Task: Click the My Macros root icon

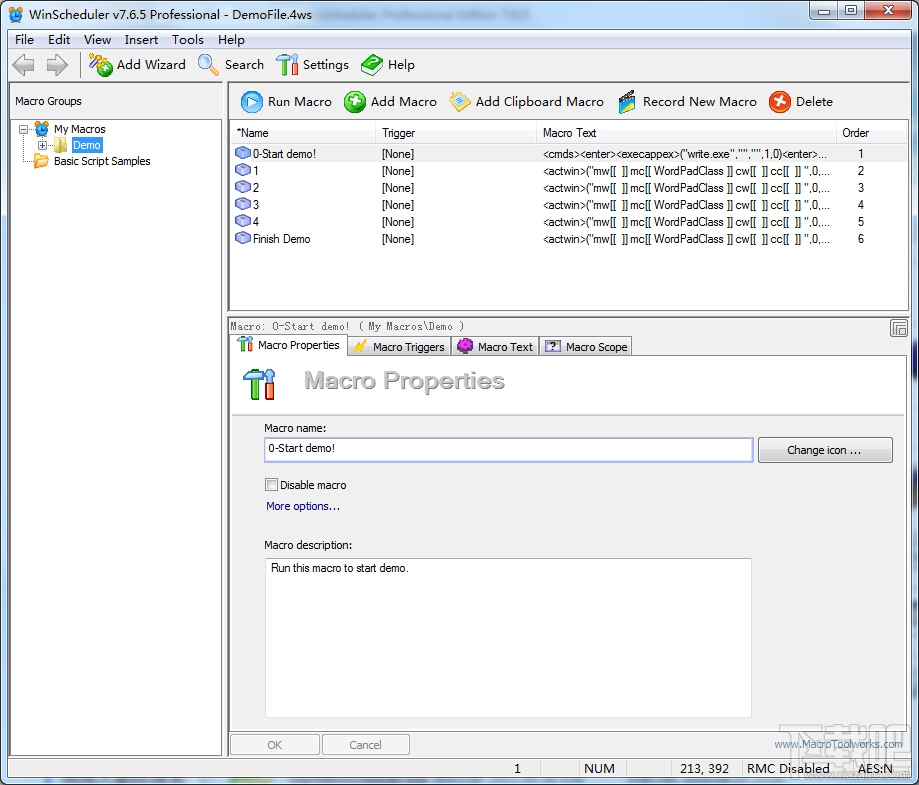Action: click(42, 128)
